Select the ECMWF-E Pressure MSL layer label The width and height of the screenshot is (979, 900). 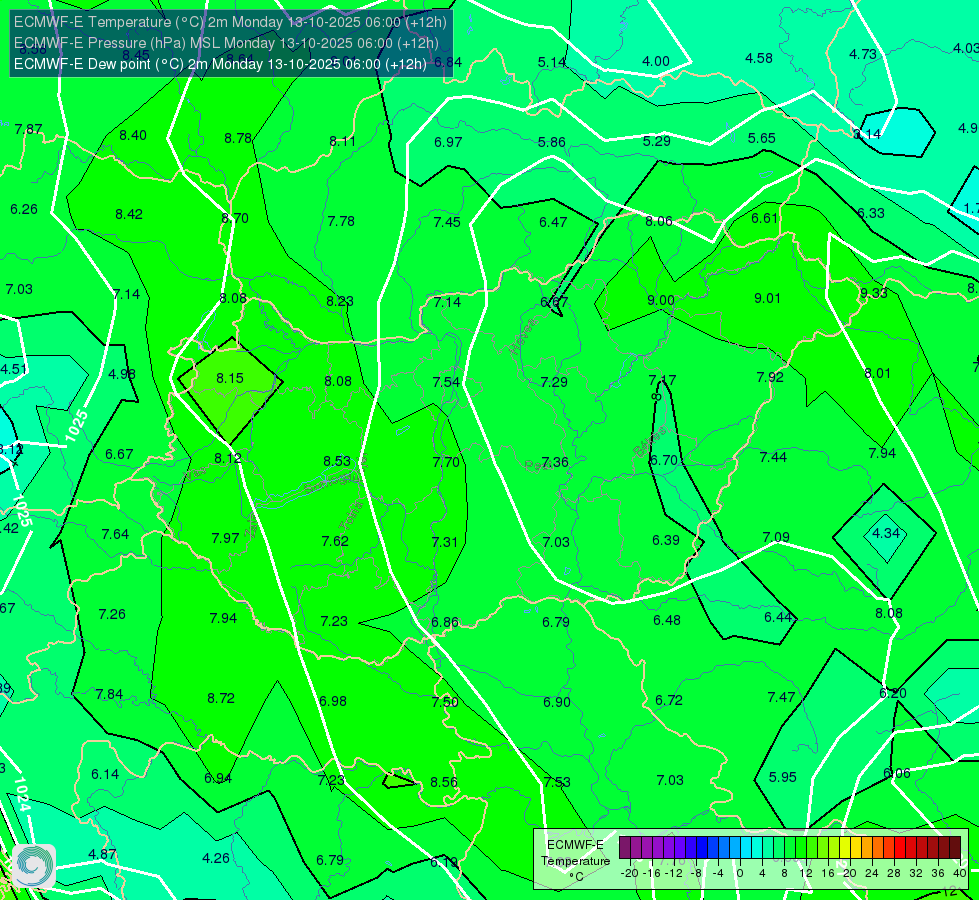[x=226, y=43]
